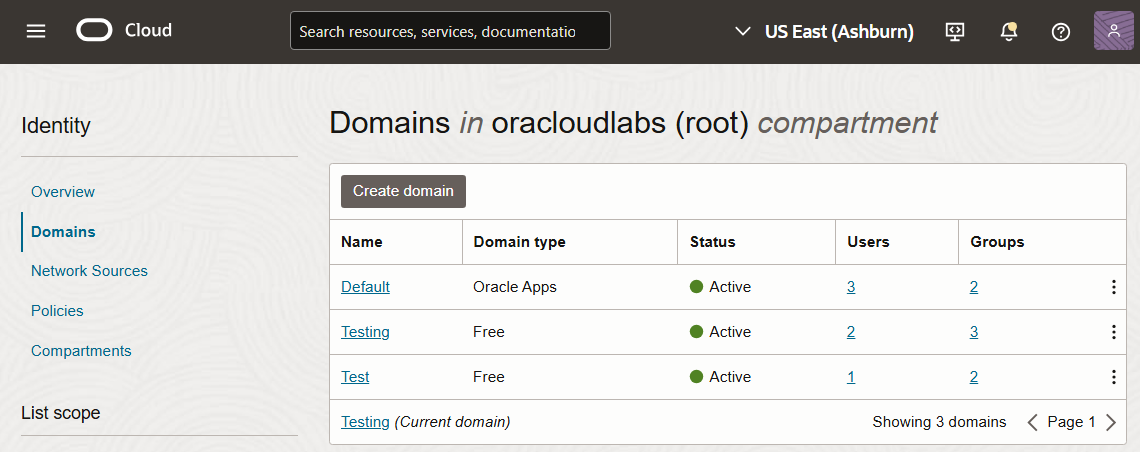1140x452 pixels.
Task: Open Compartments from the Identity sidebar
Action: pos(81,351)
